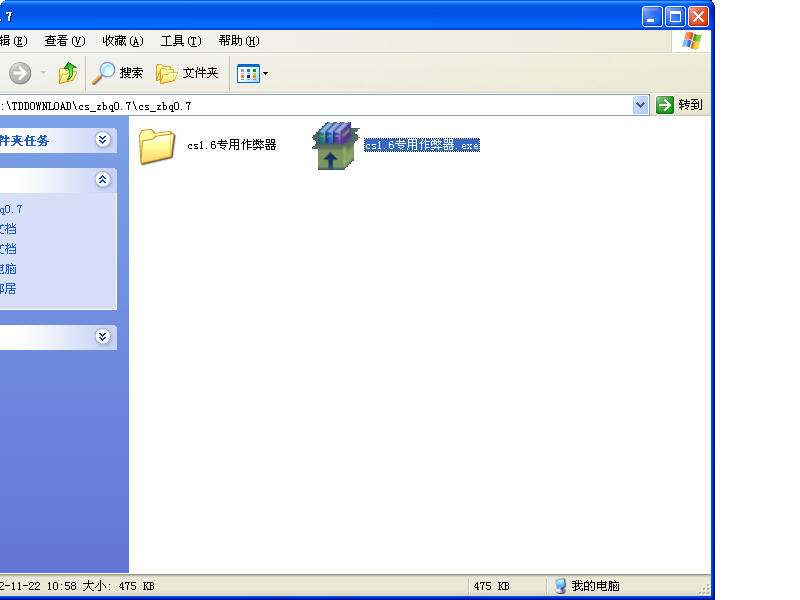Click in the address bar path field
The height and width of the screenshot is (600, 800).
coord(350,105)
